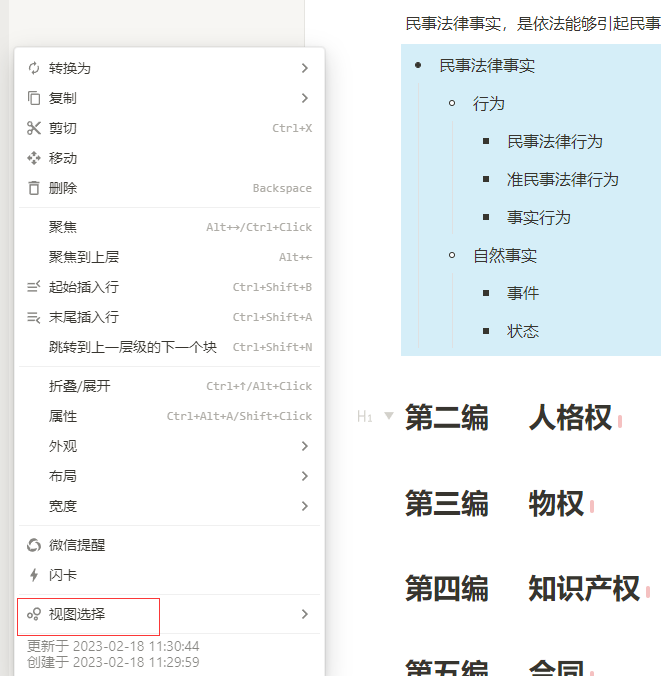Screen dimensions: 661x676
Task: Click the 准民事法律行为 list item
Action: (563, 179)
